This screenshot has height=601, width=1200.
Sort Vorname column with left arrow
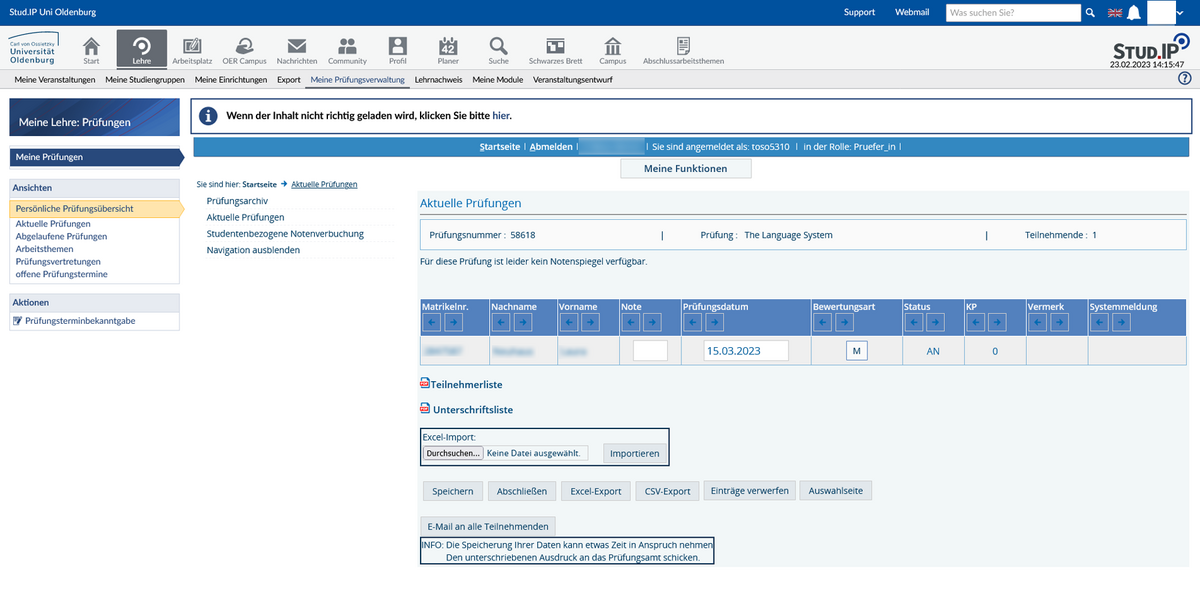[x=570, y=322]
